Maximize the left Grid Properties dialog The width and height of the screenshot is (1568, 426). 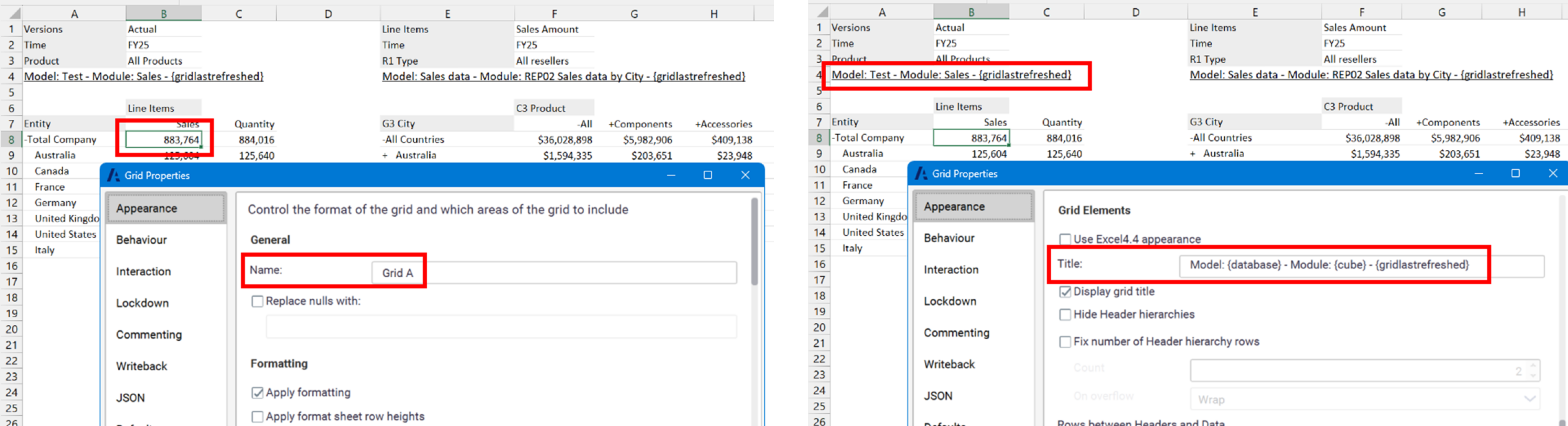707,175
